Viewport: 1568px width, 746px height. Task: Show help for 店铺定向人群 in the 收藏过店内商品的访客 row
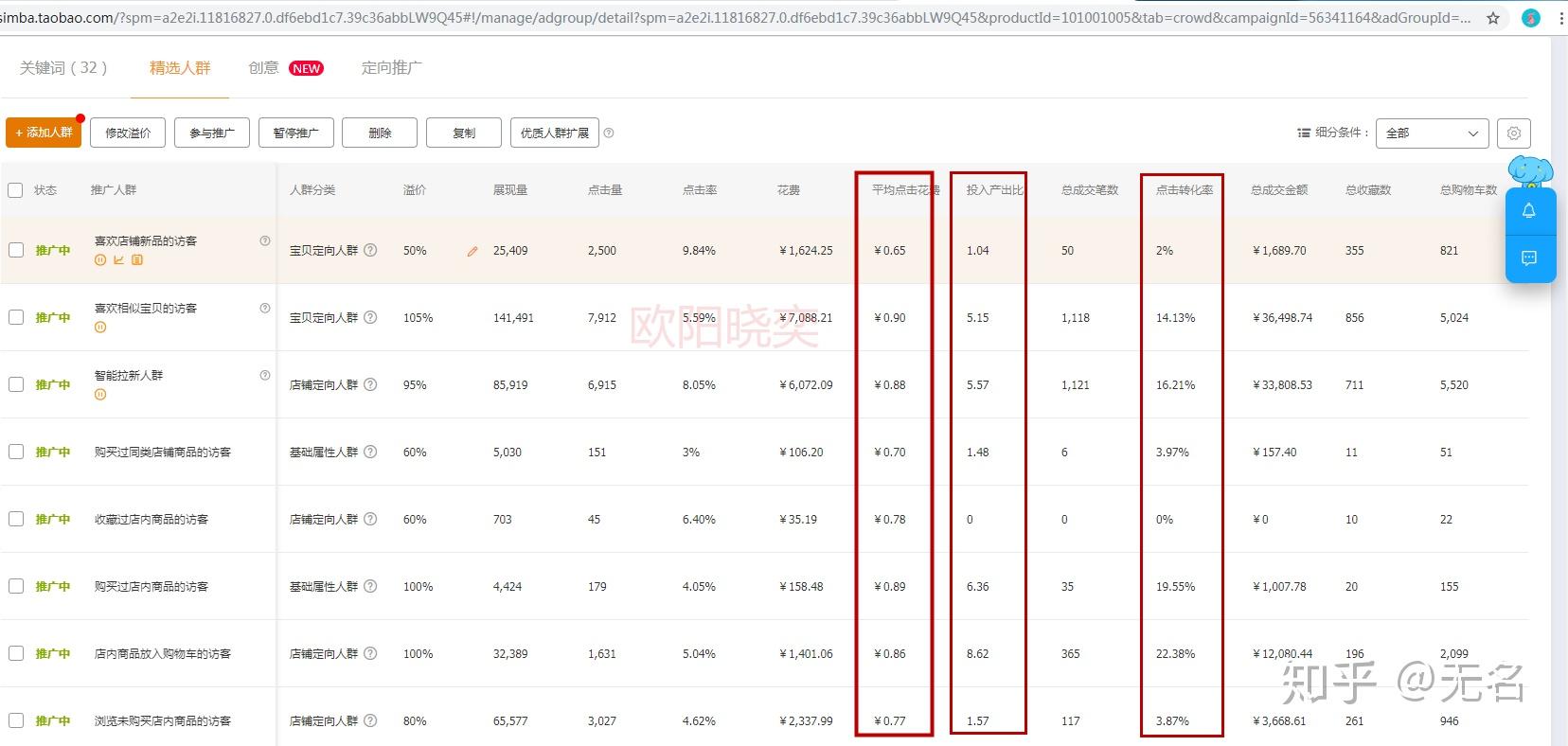click(370, 519)
